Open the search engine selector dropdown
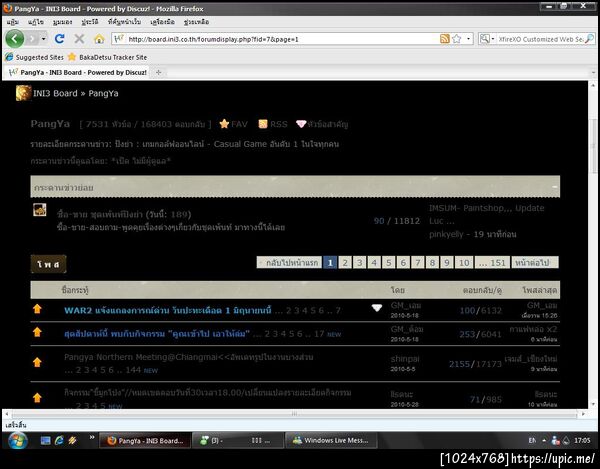Viewport: 600px width, 469px height. [487, 39]
